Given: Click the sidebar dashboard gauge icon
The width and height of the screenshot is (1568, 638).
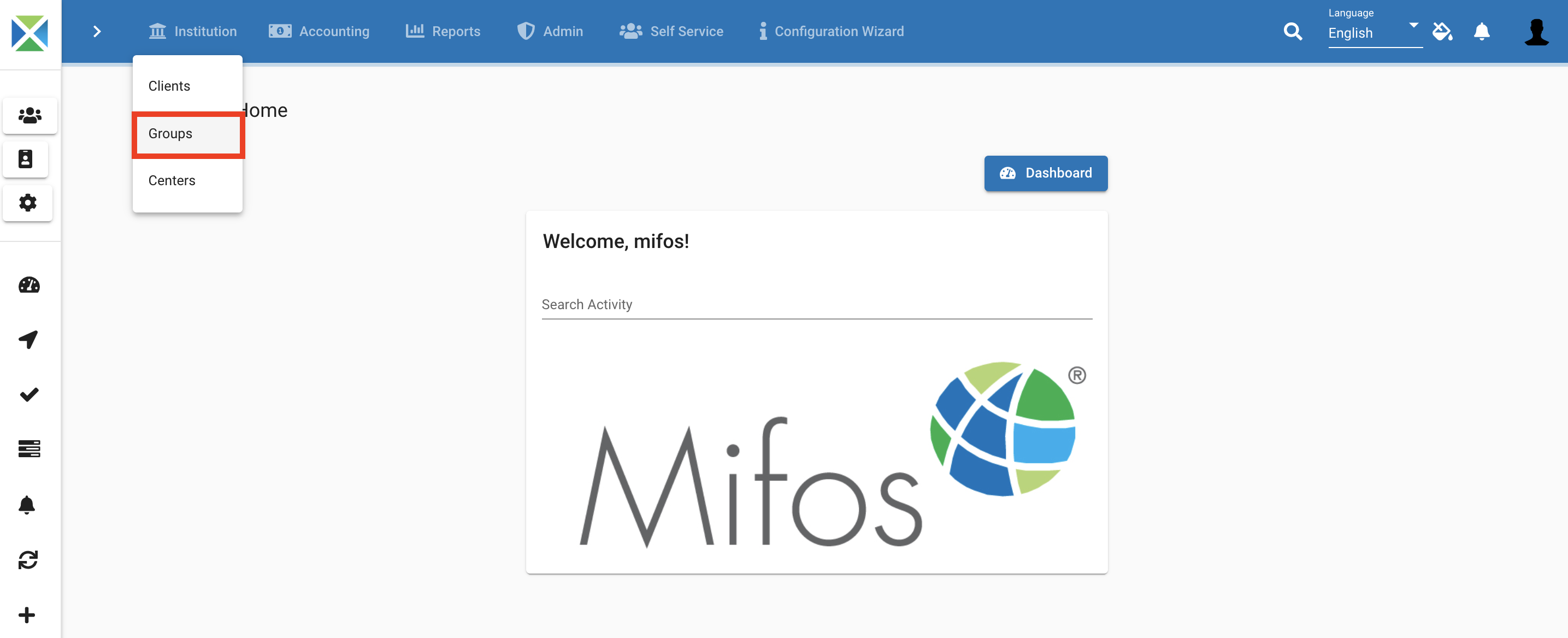Looking at the screenshot, I should [28, 285].
